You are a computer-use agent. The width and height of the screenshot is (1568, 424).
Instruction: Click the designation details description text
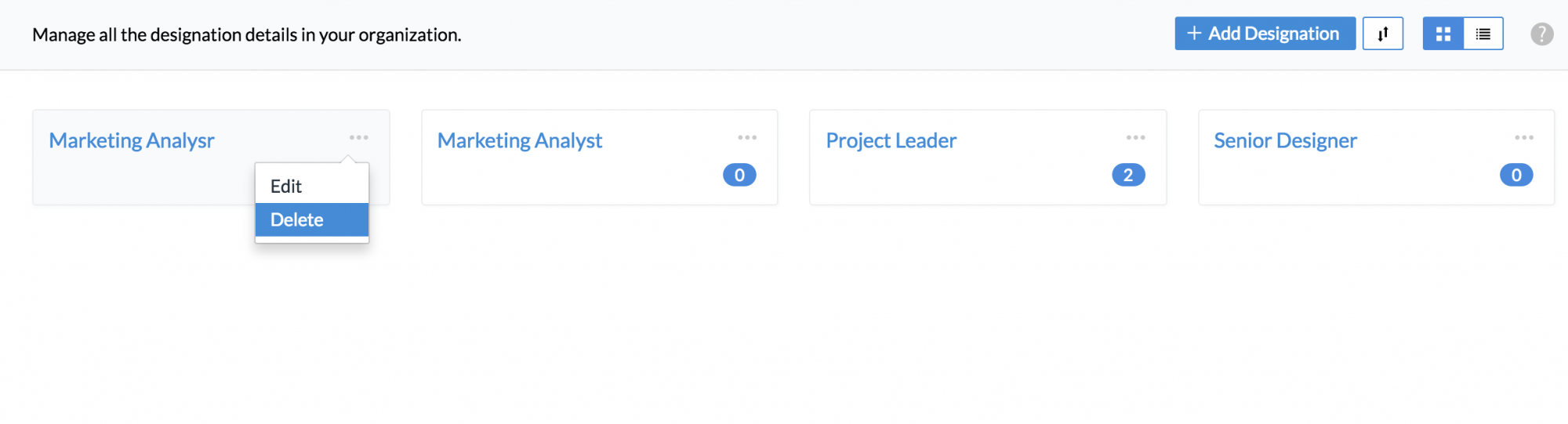coord(247,35)
